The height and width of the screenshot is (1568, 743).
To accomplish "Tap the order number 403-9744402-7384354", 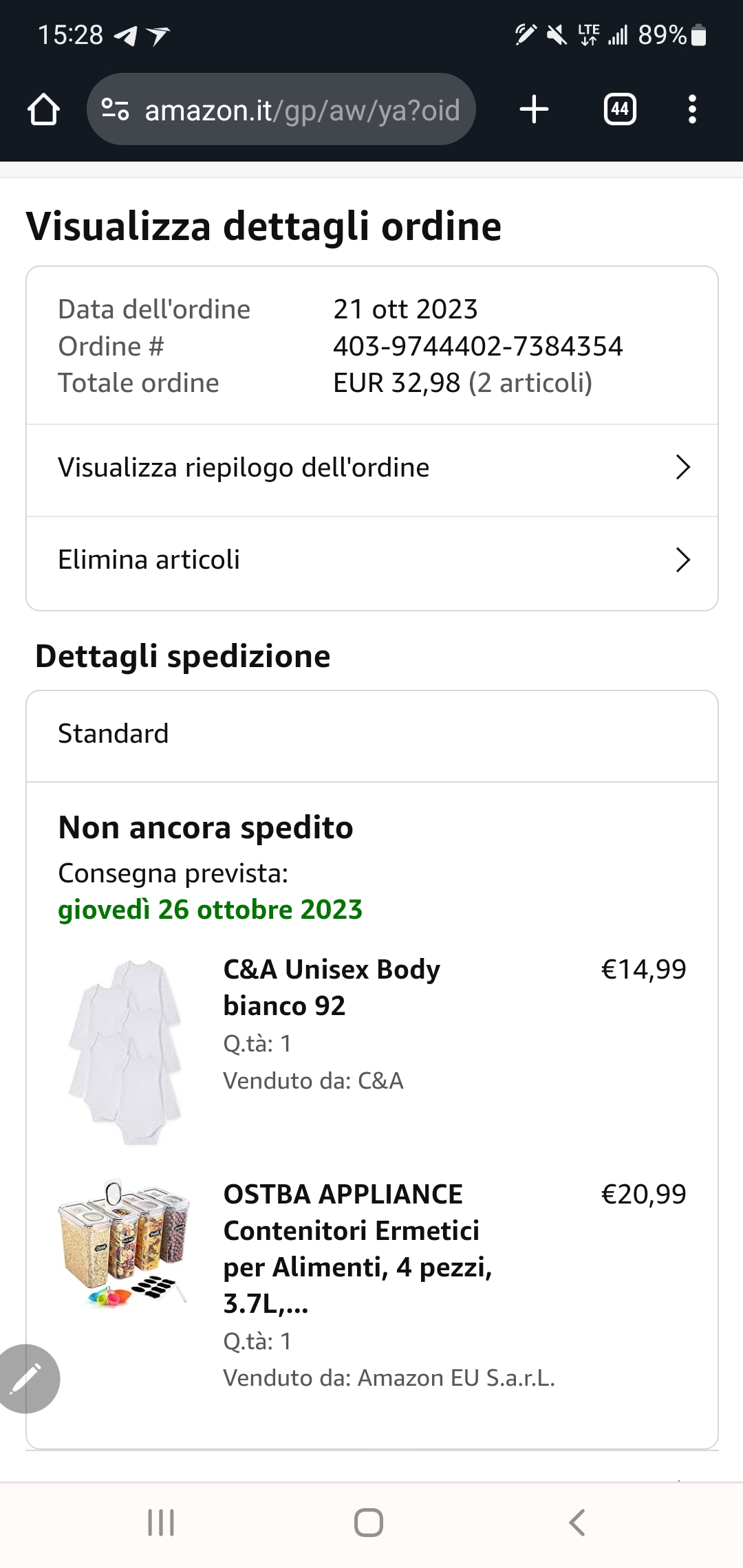I will pyautogui.click(x=477, y=346).
